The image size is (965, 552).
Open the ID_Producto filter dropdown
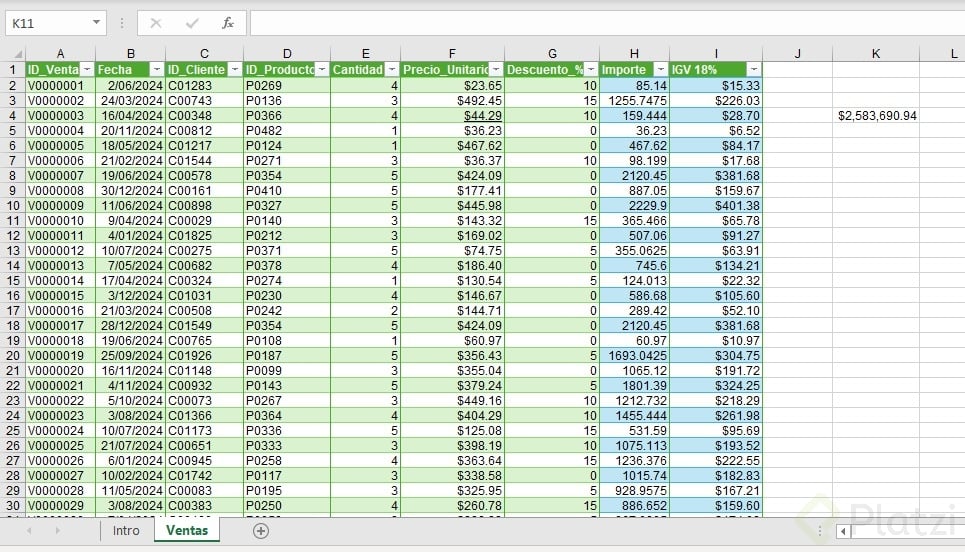322,70
